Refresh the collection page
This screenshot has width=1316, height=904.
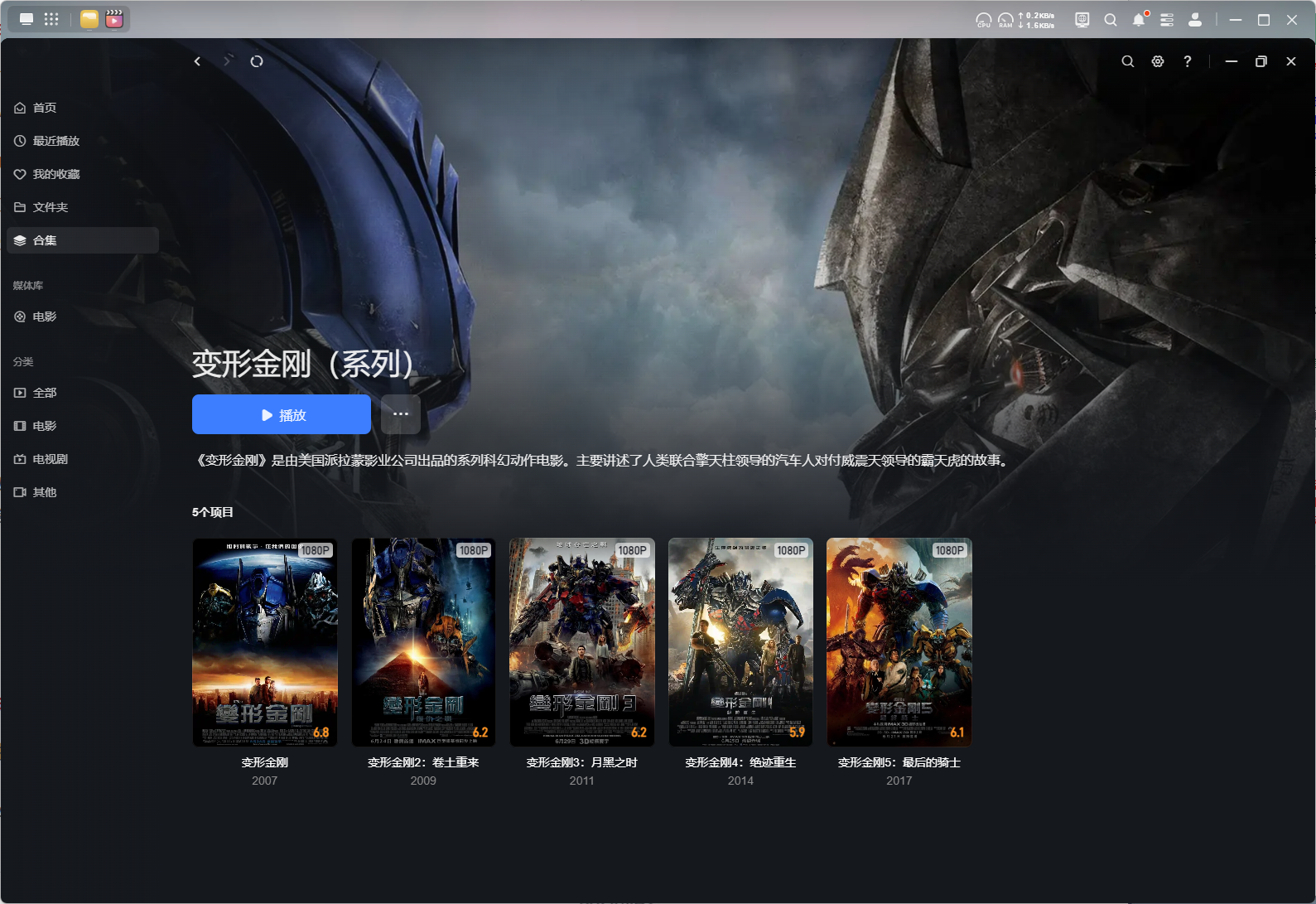coord(257,61)
